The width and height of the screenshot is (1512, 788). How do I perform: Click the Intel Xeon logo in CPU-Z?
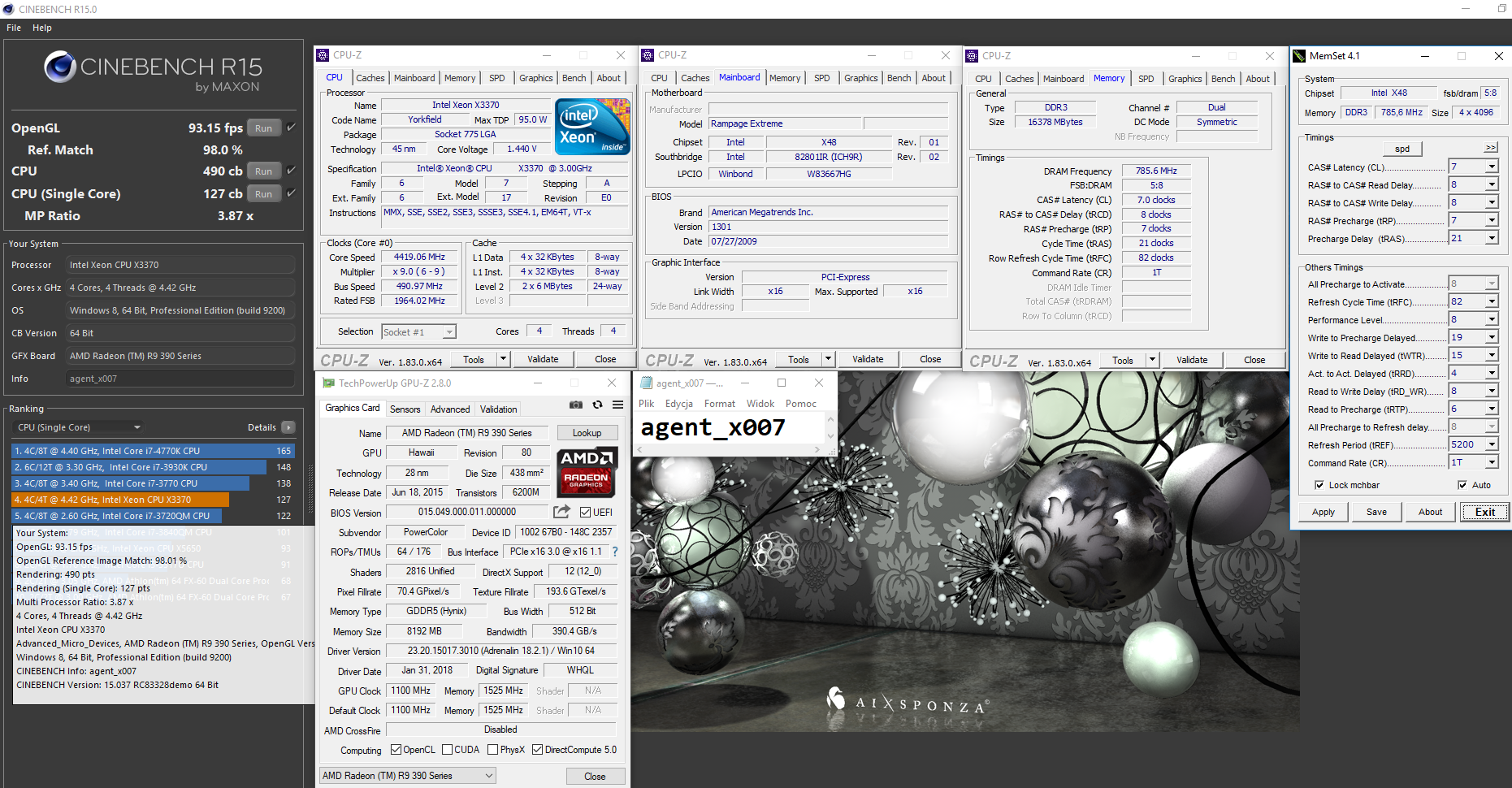coord(592,127)
